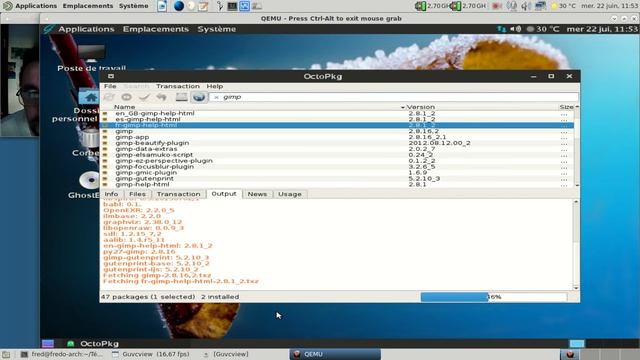Open the guest Système menu inside QEMU
Image resolution: width=640 pixels, height=360 pixels.
[216, 29]
